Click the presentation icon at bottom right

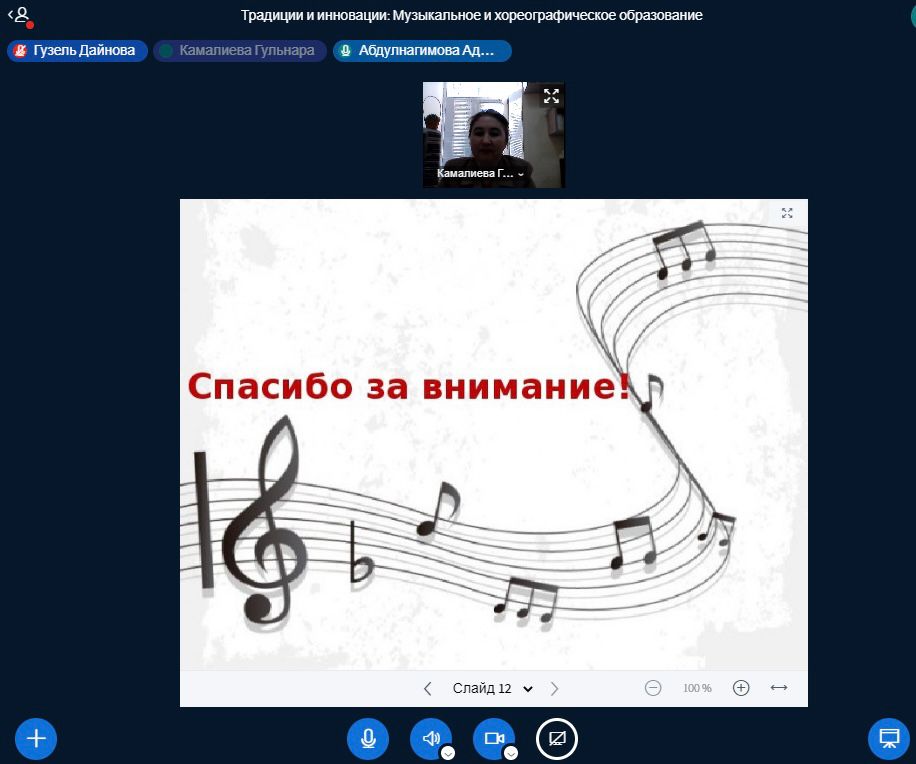tap(888, 739)
